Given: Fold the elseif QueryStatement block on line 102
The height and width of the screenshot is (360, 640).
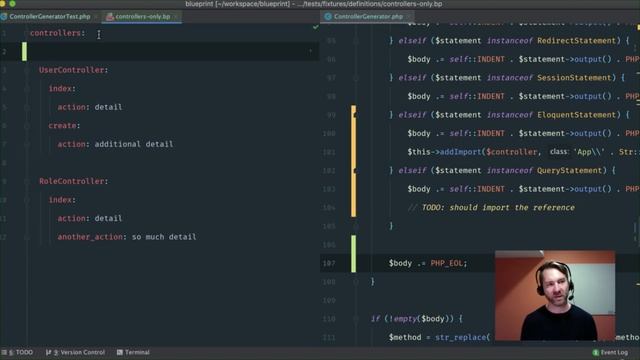Looking at the screenshot, I should pyautogui.click(x=356, y=171).
